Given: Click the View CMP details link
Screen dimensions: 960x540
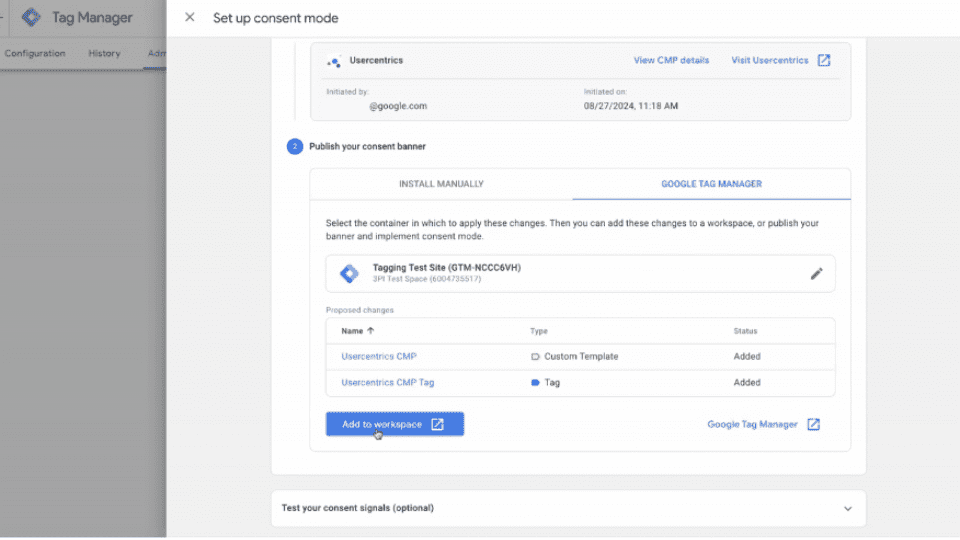Looking at the screenshot, I should [x=671, y=60].
